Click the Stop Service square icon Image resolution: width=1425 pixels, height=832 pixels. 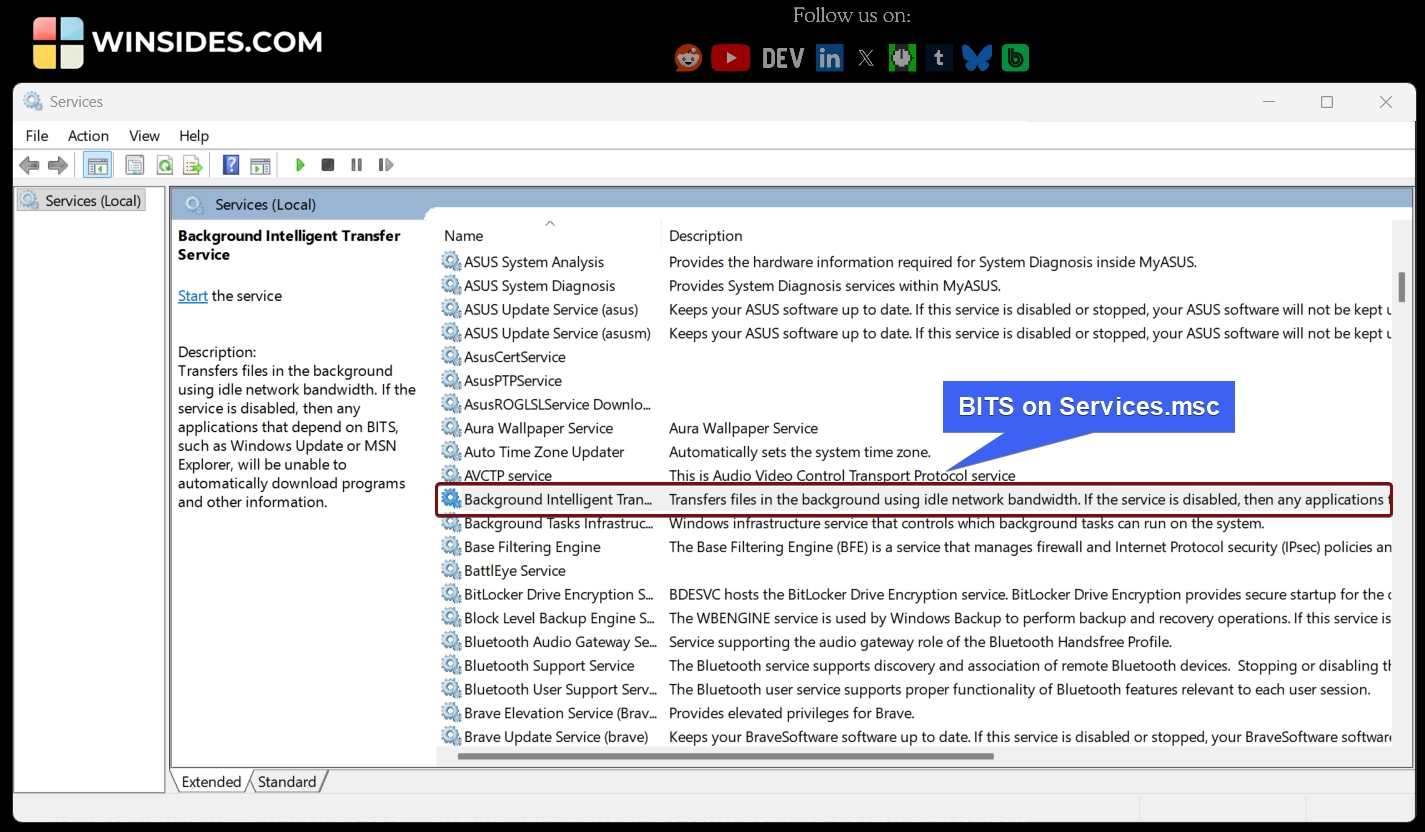coord(327,165)
